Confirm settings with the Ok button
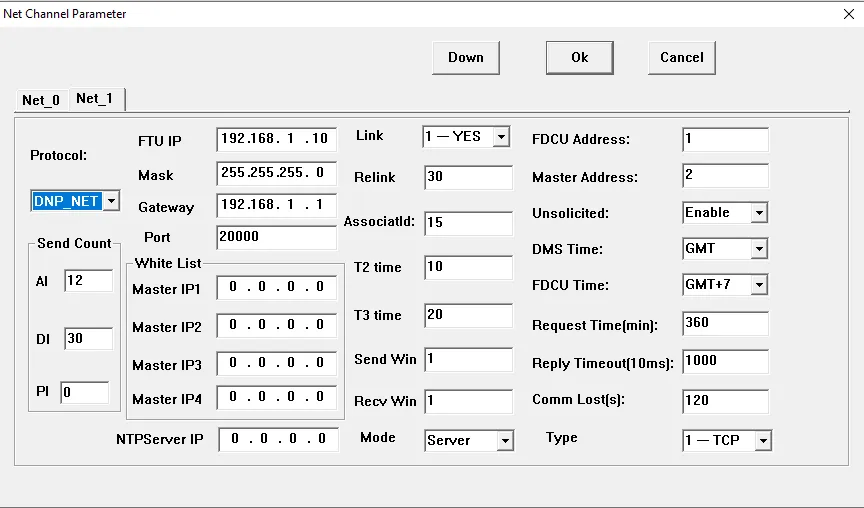This screenshot has height=508, width=864. click(579, 58)
